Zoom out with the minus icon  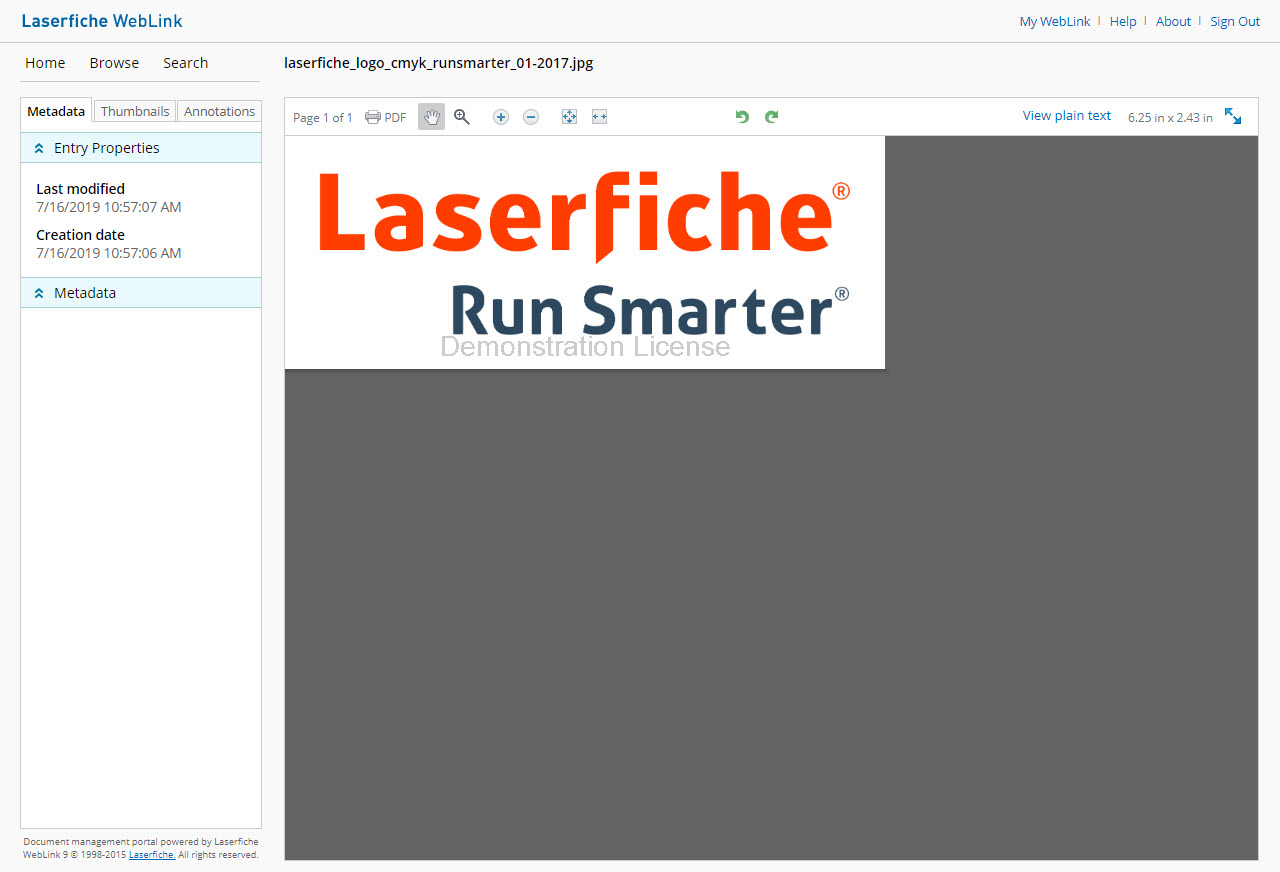(531, 117)
